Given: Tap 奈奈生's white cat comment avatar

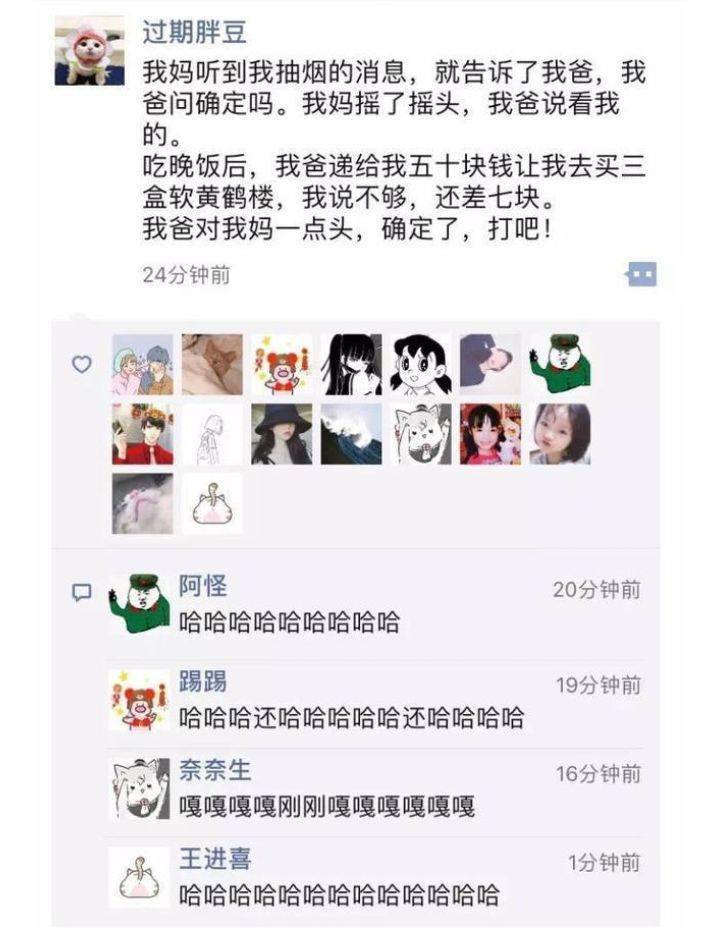Looking at the screenshot, I should tap(140, 789).
